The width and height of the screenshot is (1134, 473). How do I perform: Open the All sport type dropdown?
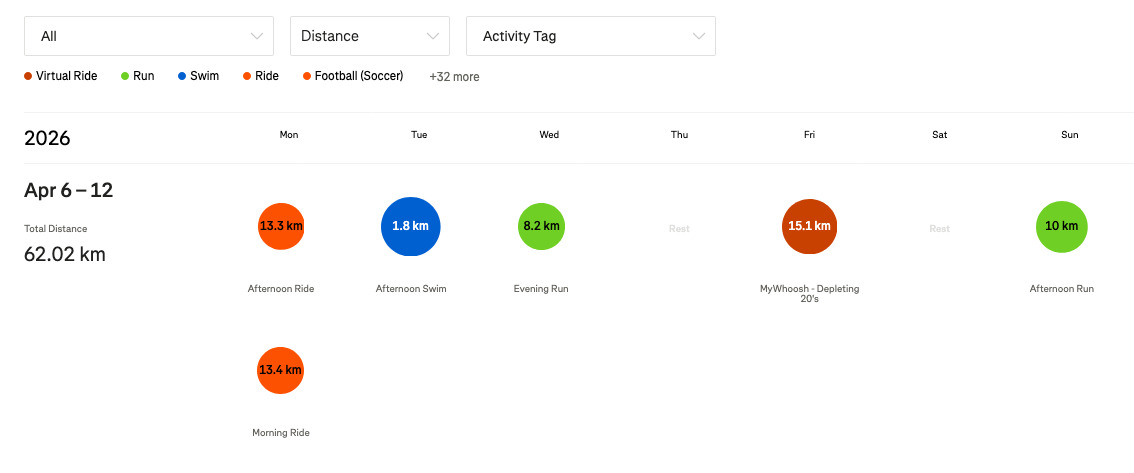pyautogui.click(x=149, y=36)
